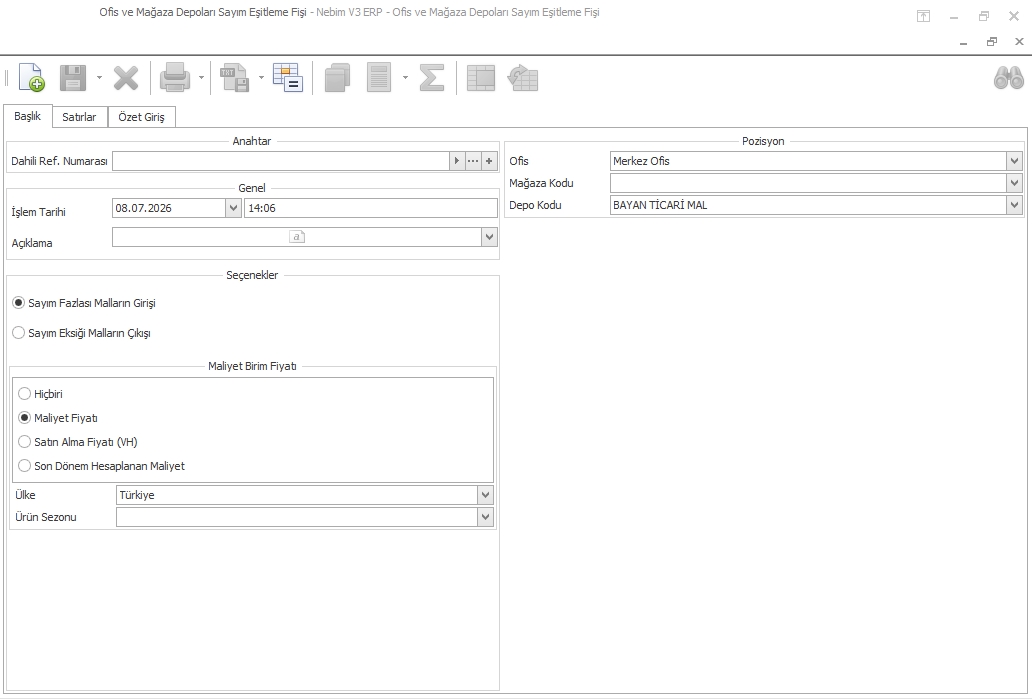Click the Delete X icon in toolbar
Image resolution: width=1032 pixels, height=700 pixels.
[x=126, y=78]
